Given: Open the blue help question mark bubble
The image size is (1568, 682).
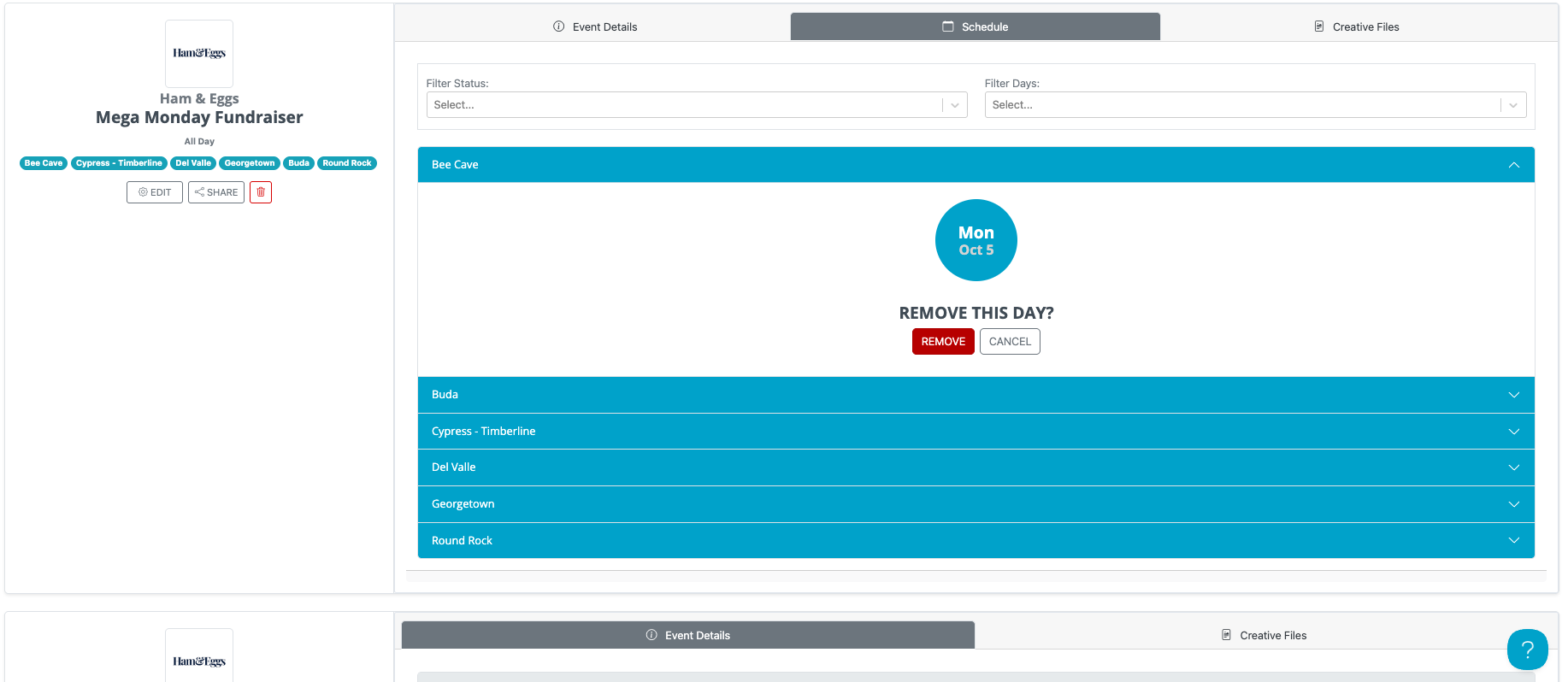Looking at the screenshot, I should click(x=1527, y=650).
